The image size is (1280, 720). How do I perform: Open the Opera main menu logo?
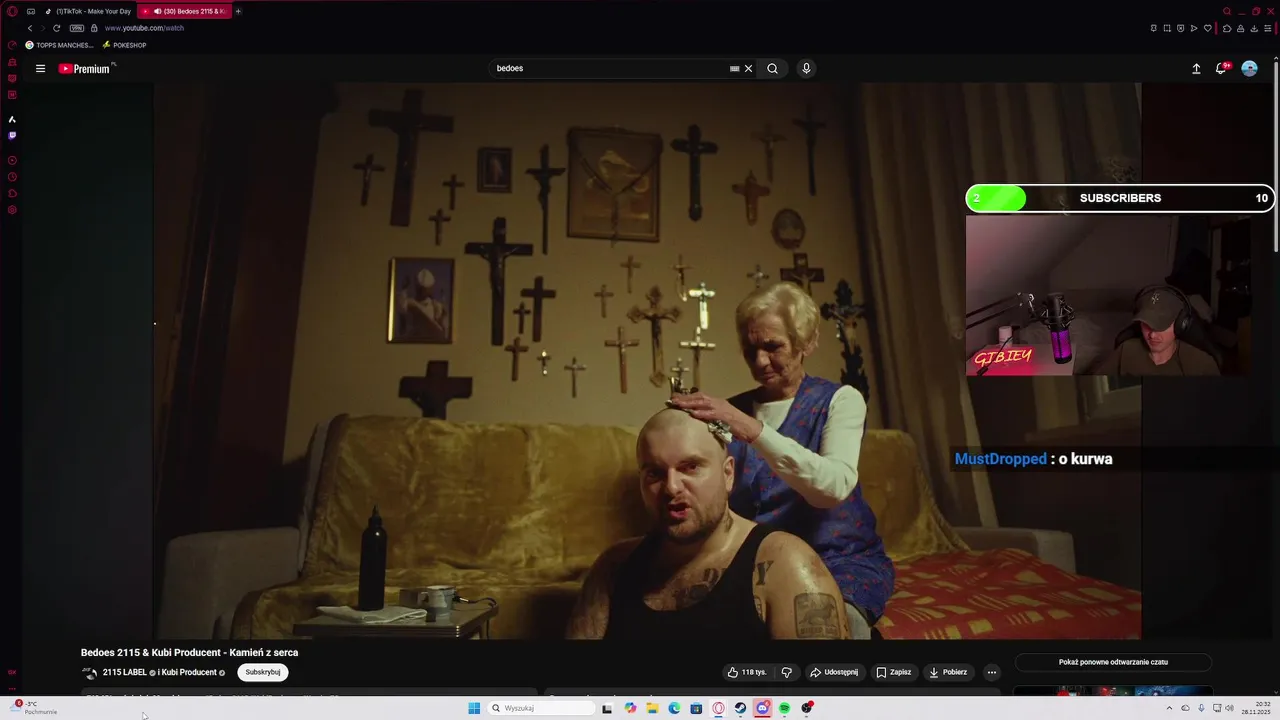[x=12, y=11]
